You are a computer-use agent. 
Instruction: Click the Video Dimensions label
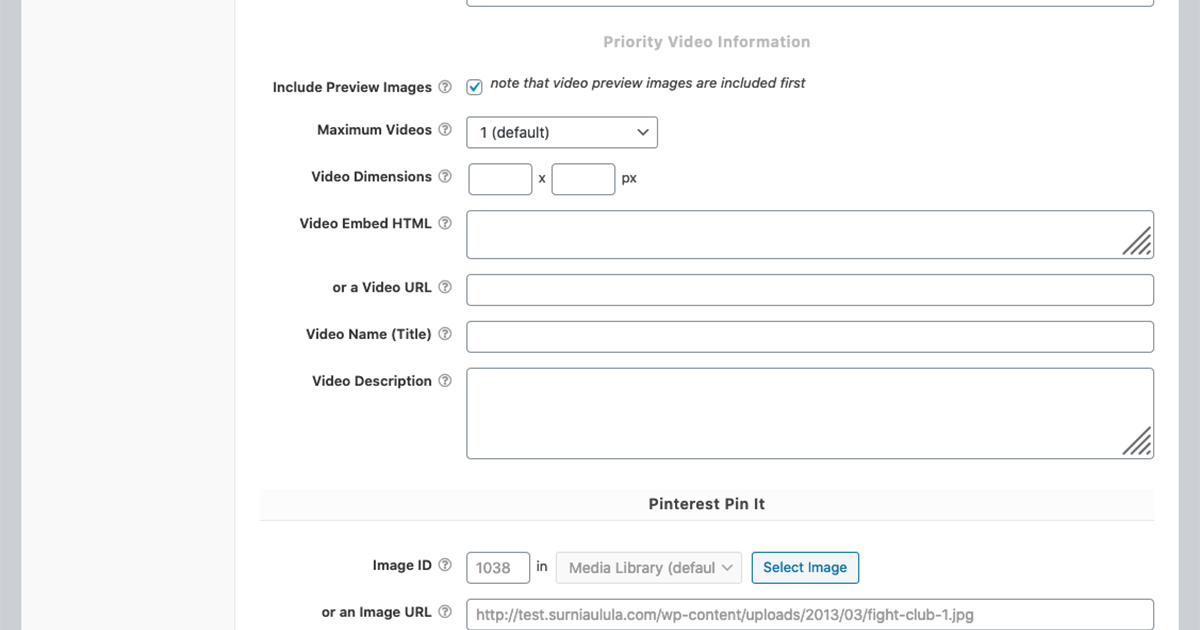(372, 177)
